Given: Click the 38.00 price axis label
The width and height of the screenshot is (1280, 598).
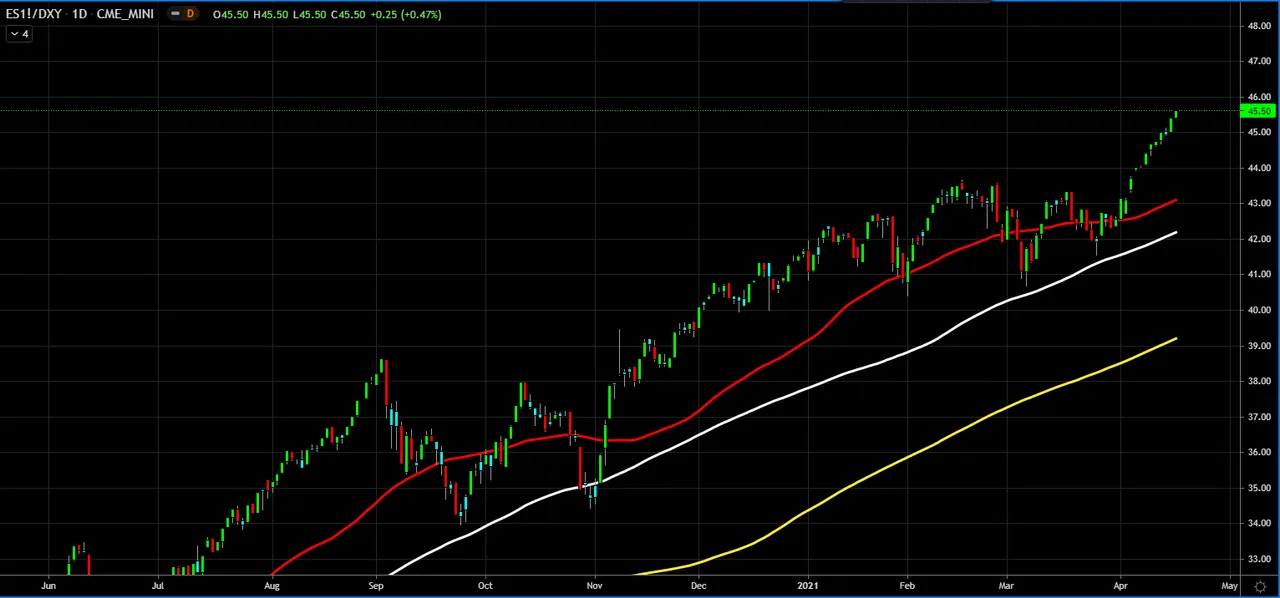Looking at the screenshot, I should 1259,381.
